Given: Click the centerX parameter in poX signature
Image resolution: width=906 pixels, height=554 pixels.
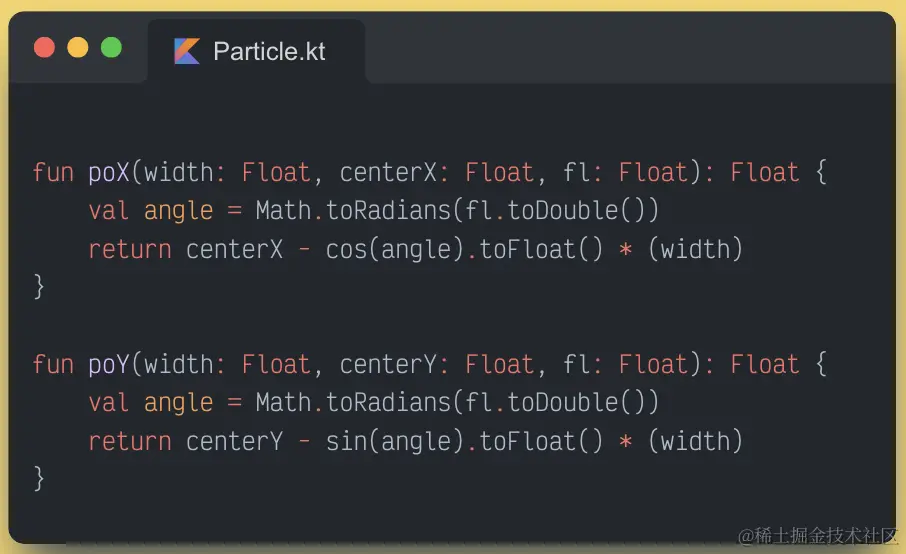Looking at the screenshot, I should (x=388, y=173).
